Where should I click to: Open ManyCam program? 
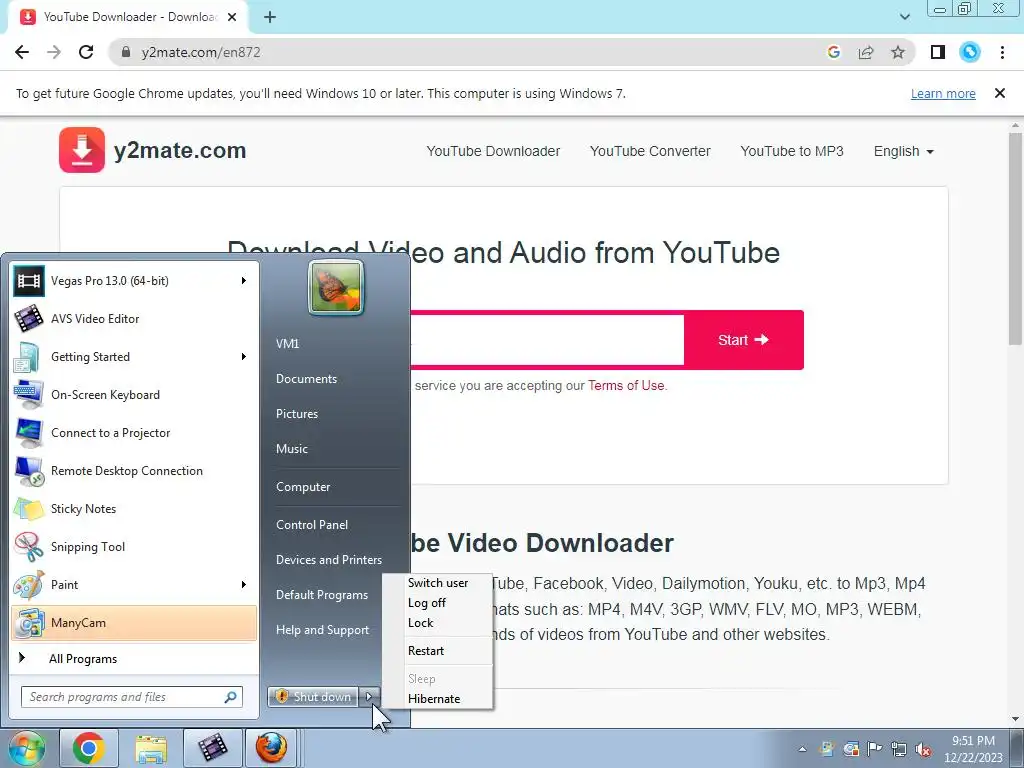134,622
